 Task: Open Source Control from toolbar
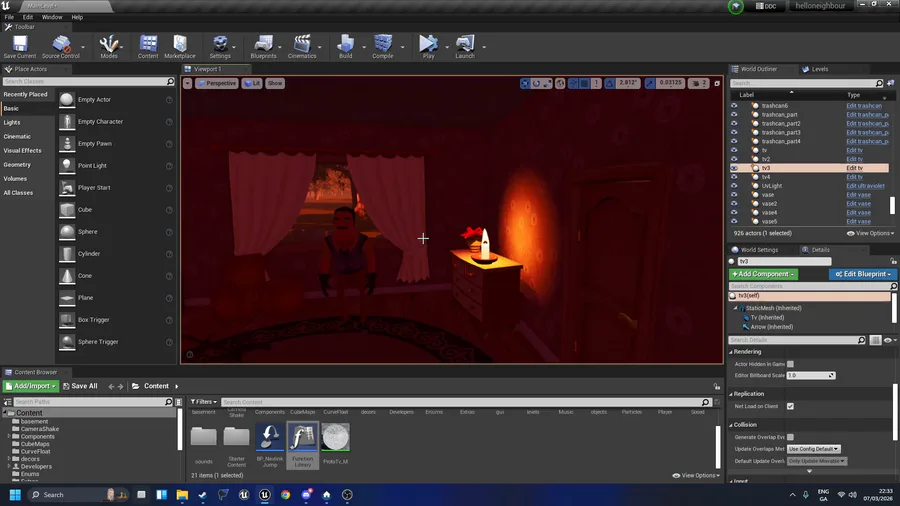61,46
